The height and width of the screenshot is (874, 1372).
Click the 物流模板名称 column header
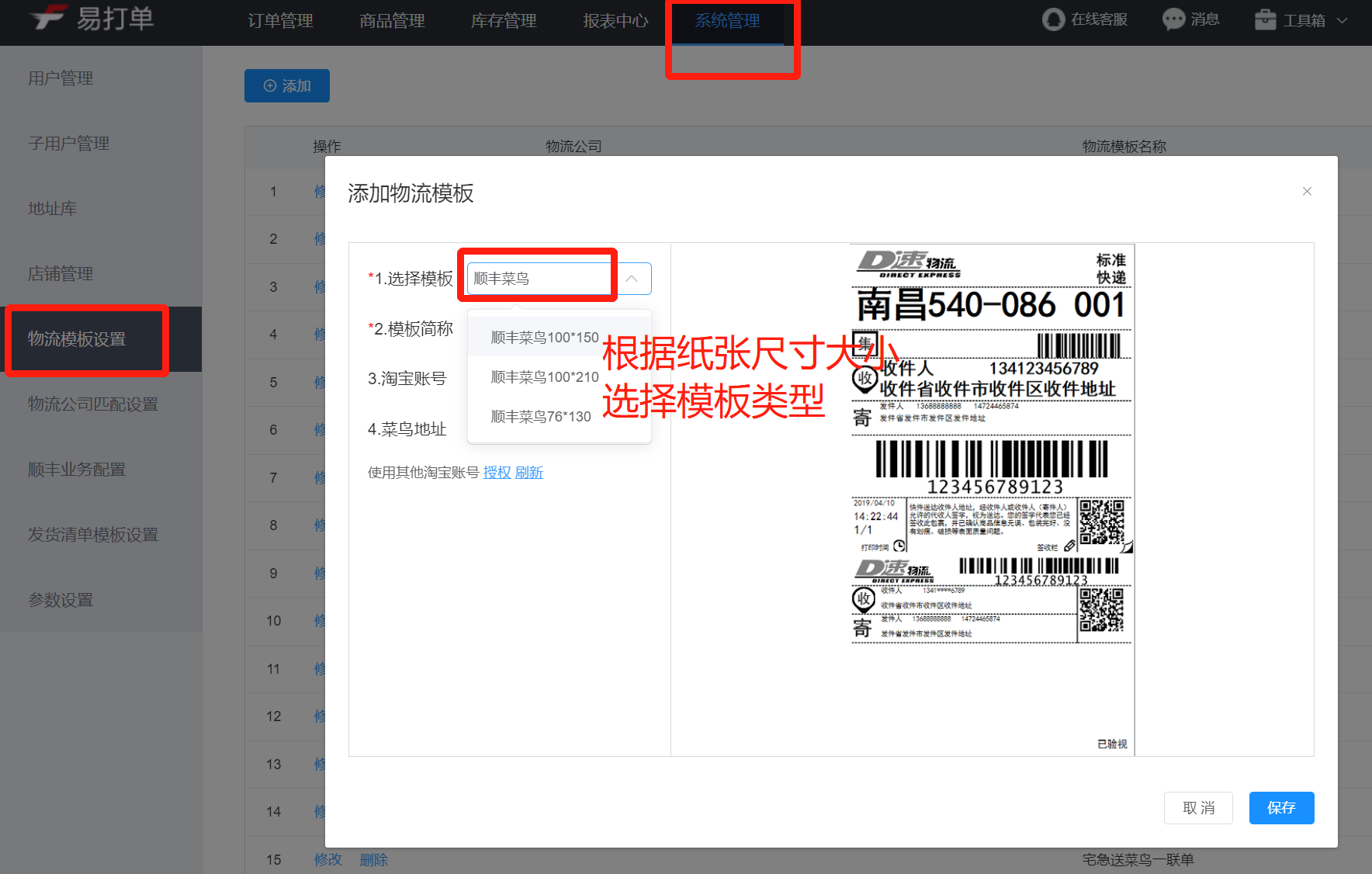[x=1124, y=146]
